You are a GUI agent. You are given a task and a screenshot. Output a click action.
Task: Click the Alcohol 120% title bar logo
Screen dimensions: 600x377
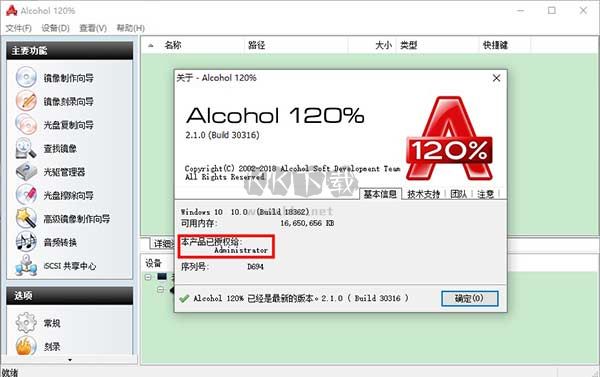[11, 10]
